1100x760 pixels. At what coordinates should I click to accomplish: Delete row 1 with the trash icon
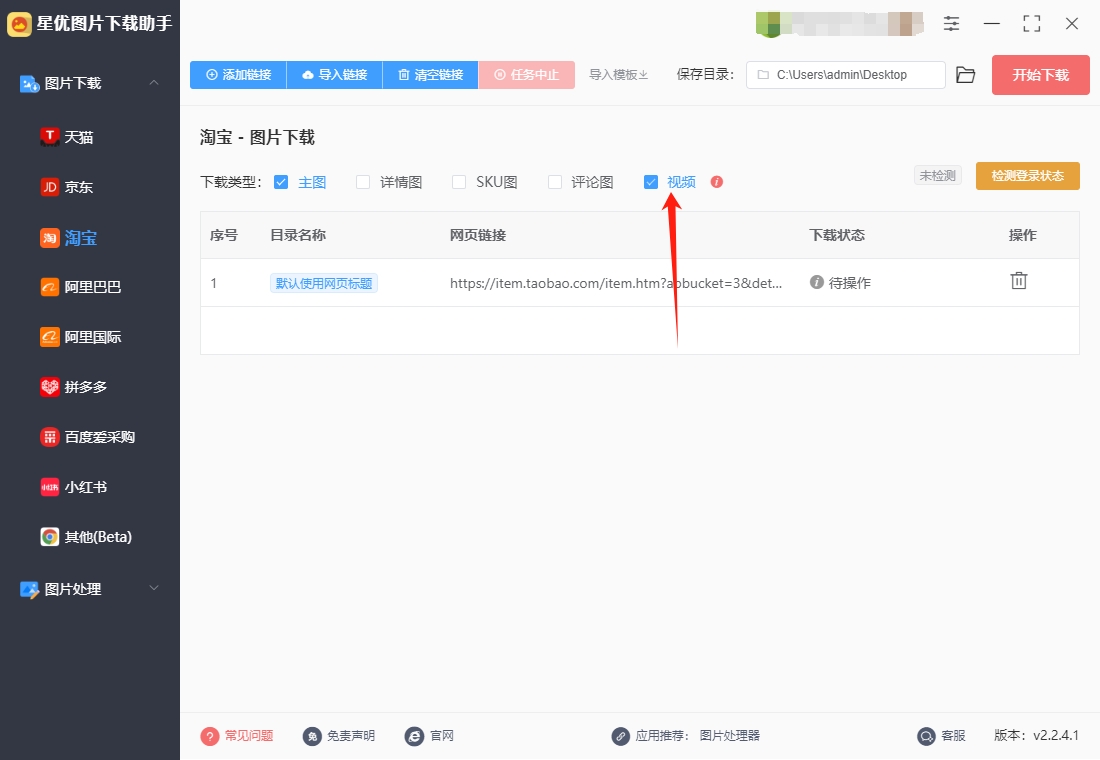1018,281
